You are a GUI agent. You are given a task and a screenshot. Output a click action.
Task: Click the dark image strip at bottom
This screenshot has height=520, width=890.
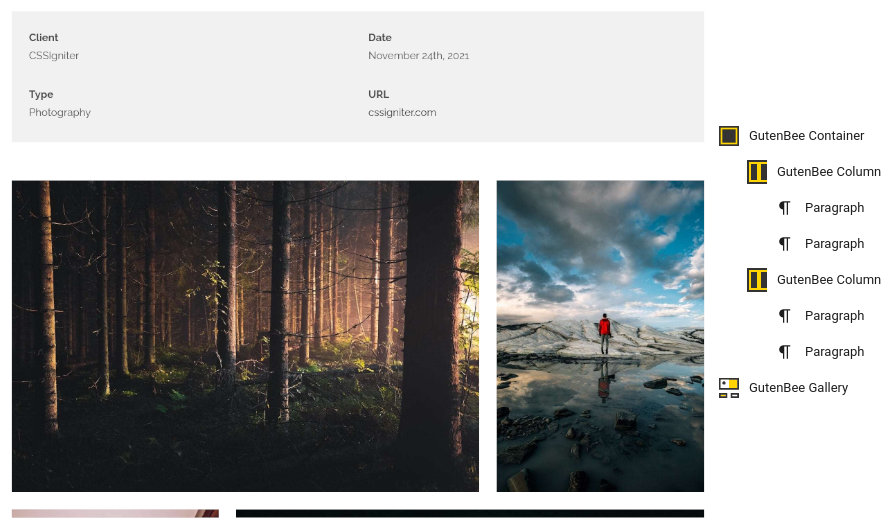pos(469,514)
